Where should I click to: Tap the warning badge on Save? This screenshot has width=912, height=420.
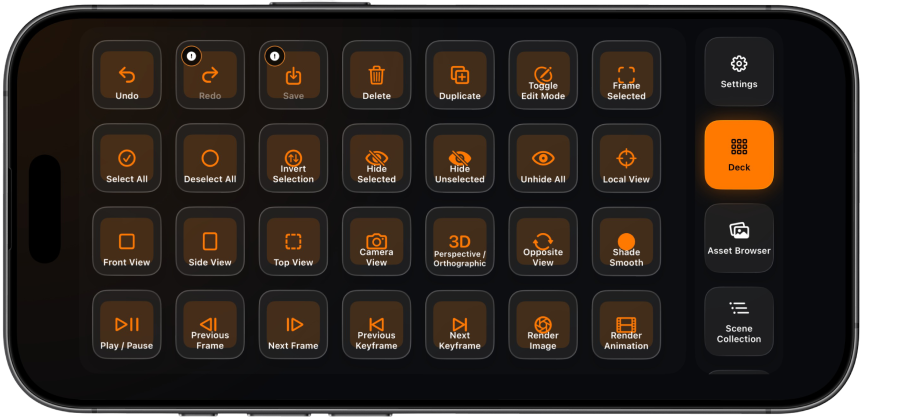[x=275, y=56]
